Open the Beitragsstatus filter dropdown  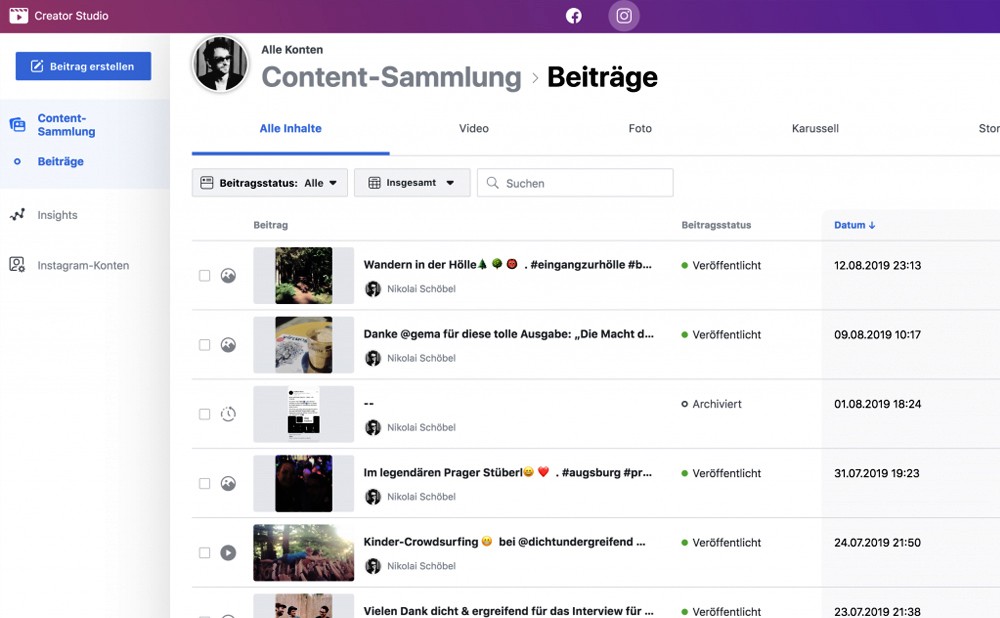click(x=270, y=183)
